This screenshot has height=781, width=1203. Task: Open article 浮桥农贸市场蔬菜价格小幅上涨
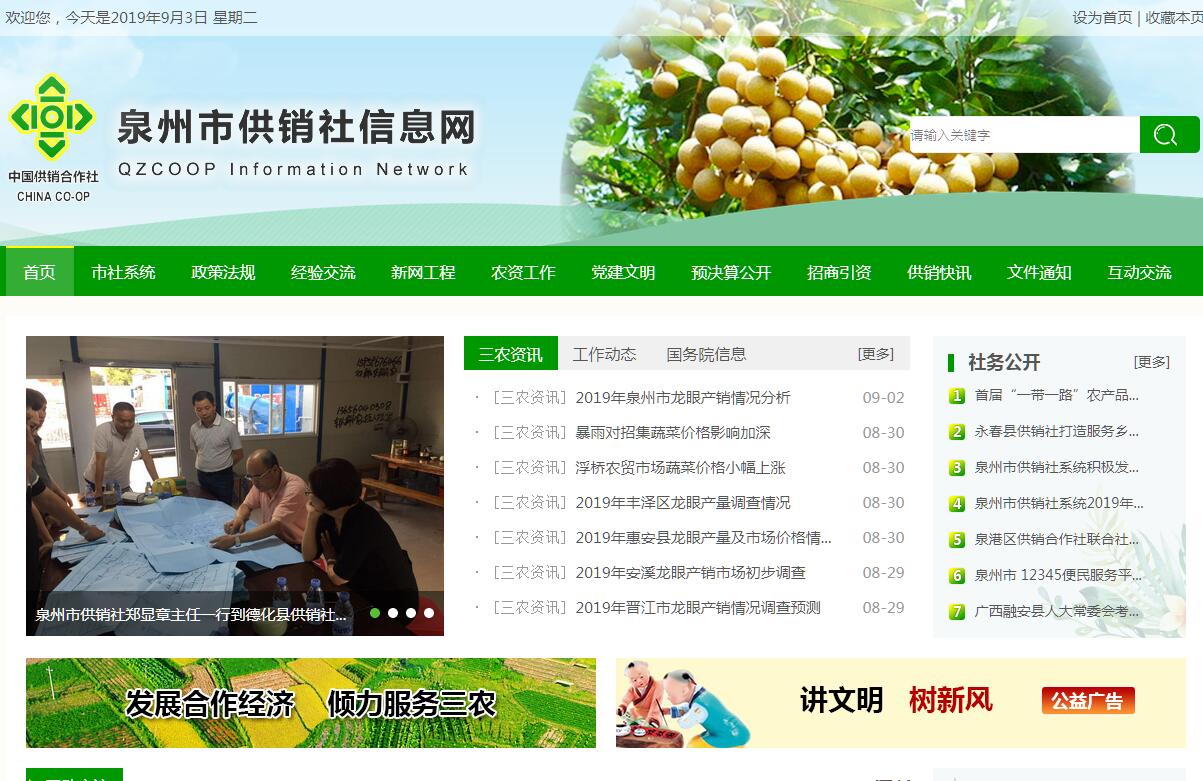(x=681, y=467)
